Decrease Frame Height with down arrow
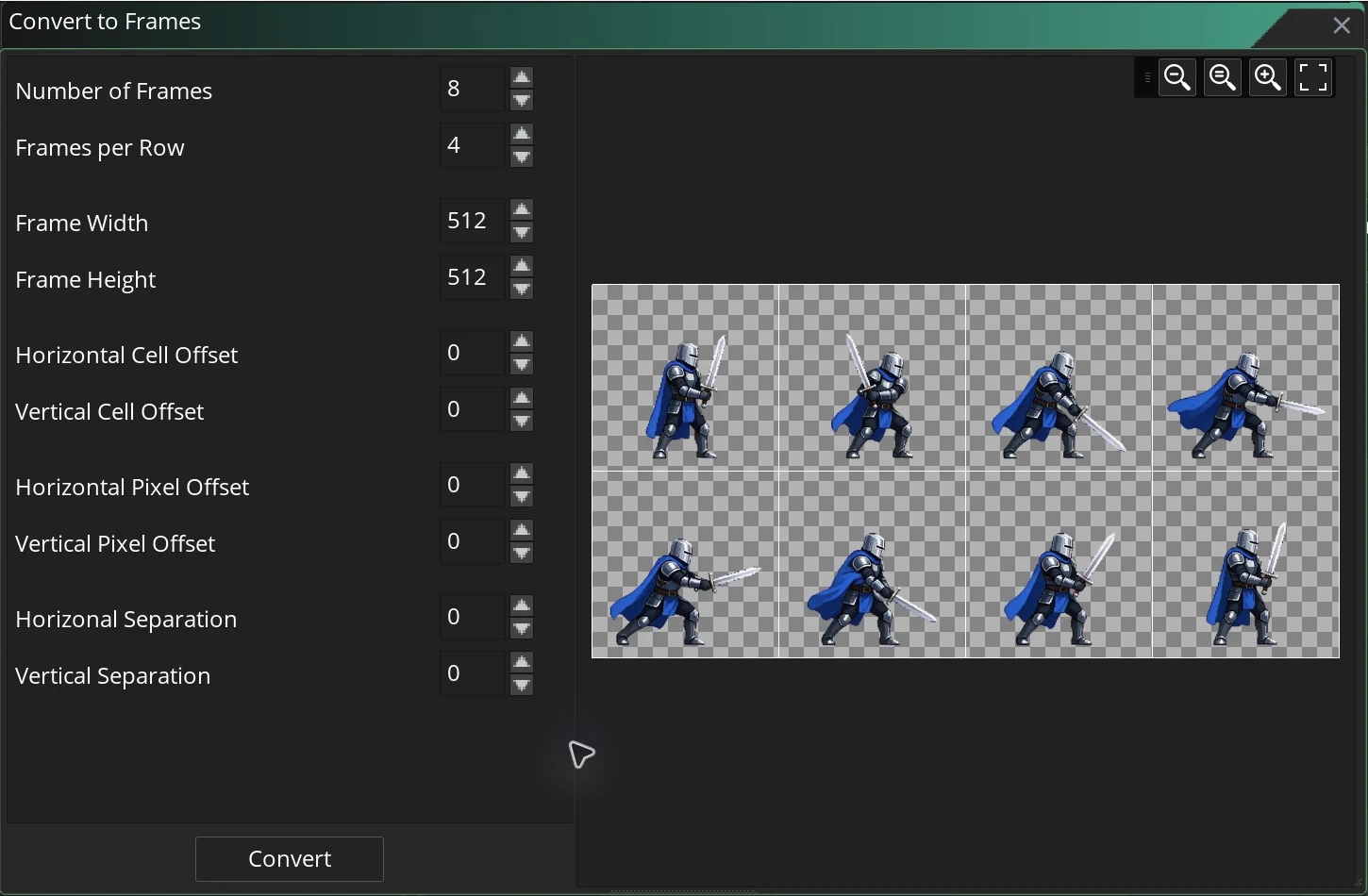Image resolution: width=1368 pixels, height=896 pixels. point(522,290)
